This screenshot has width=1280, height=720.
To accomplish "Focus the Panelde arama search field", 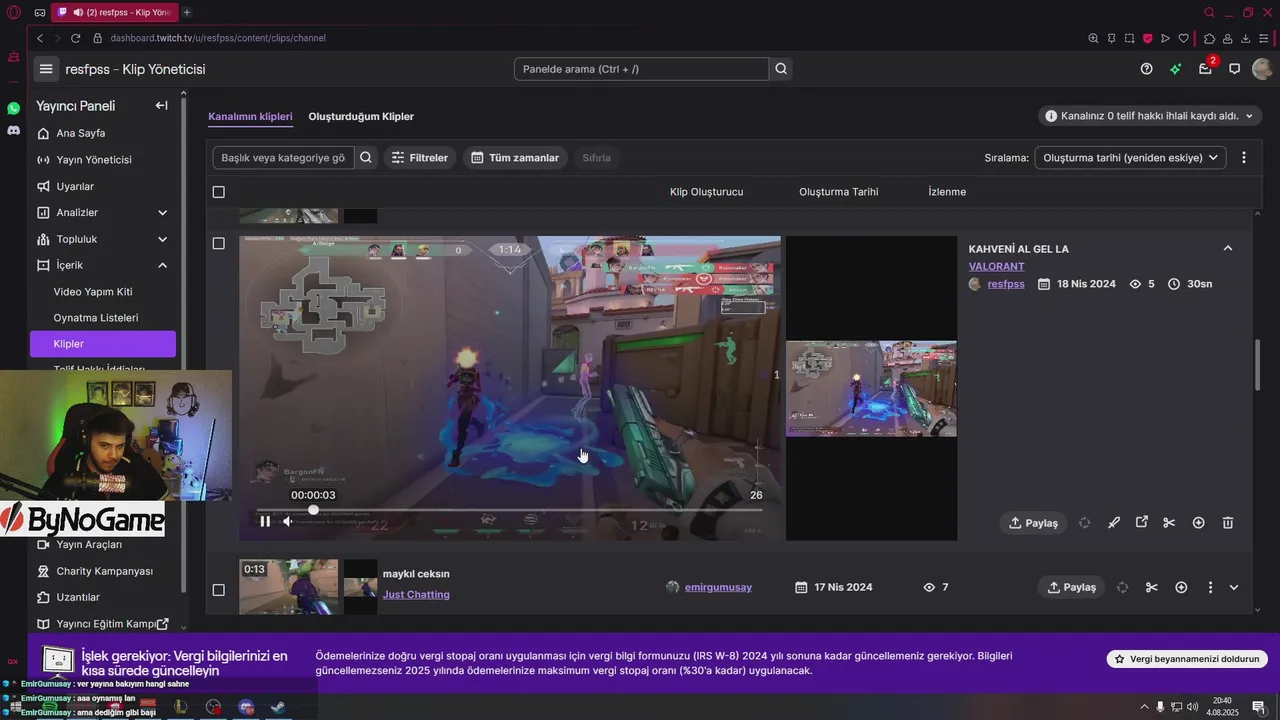I will (x=642, y=69).
